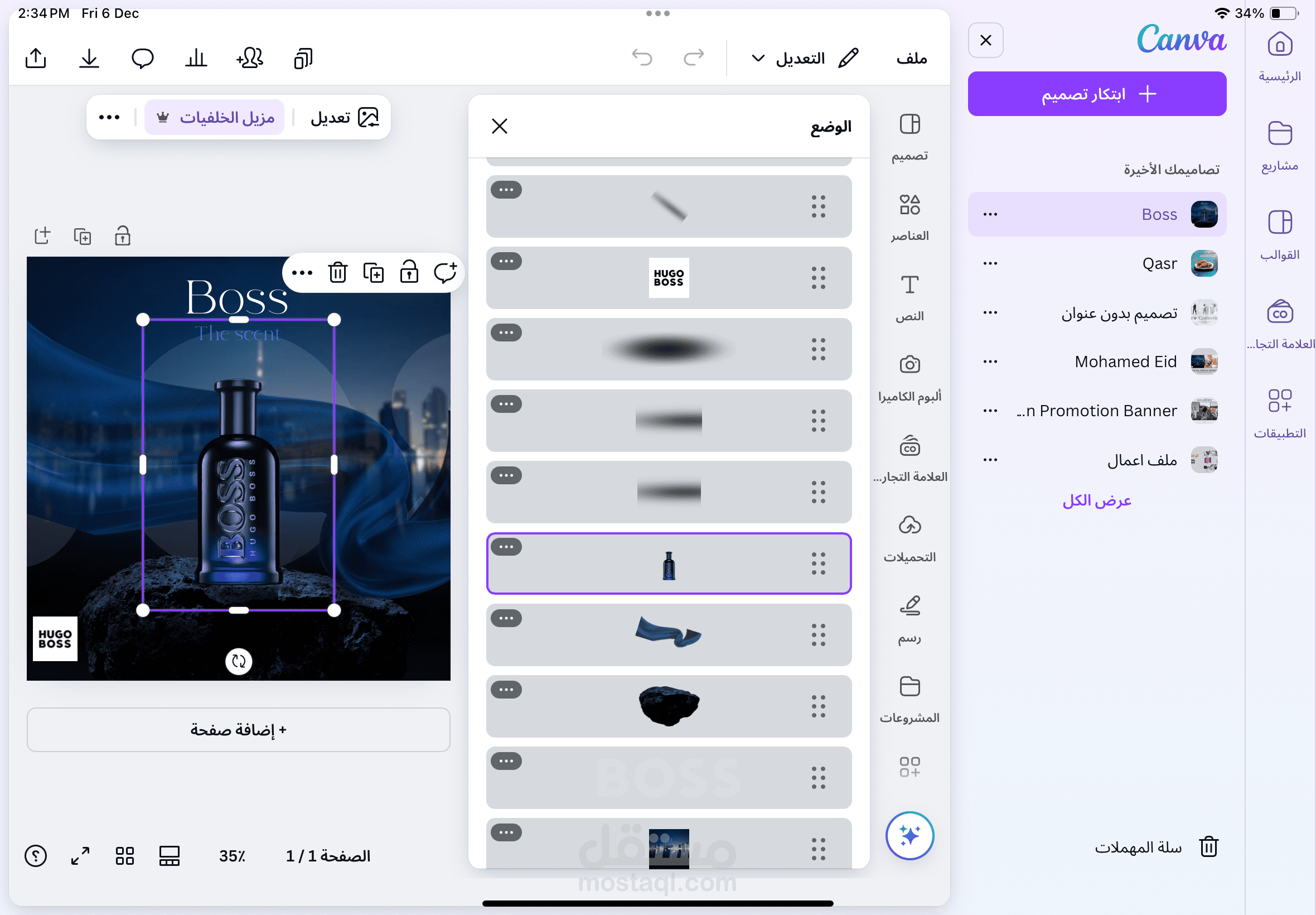Open the analytics bar chart icon

pyautogui.click(x=195, y=58)
